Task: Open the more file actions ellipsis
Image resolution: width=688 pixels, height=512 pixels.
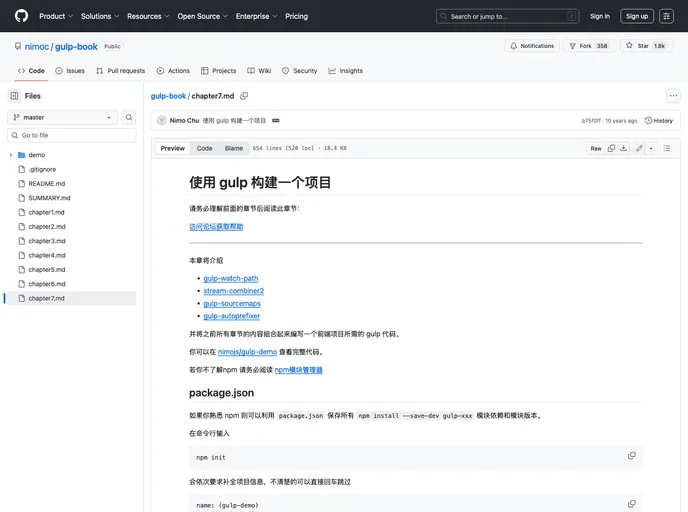Action: (x=673, y=96)
